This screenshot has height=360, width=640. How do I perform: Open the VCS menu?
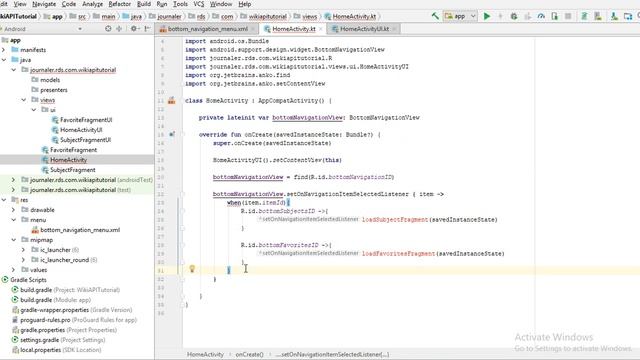(198, 4)
